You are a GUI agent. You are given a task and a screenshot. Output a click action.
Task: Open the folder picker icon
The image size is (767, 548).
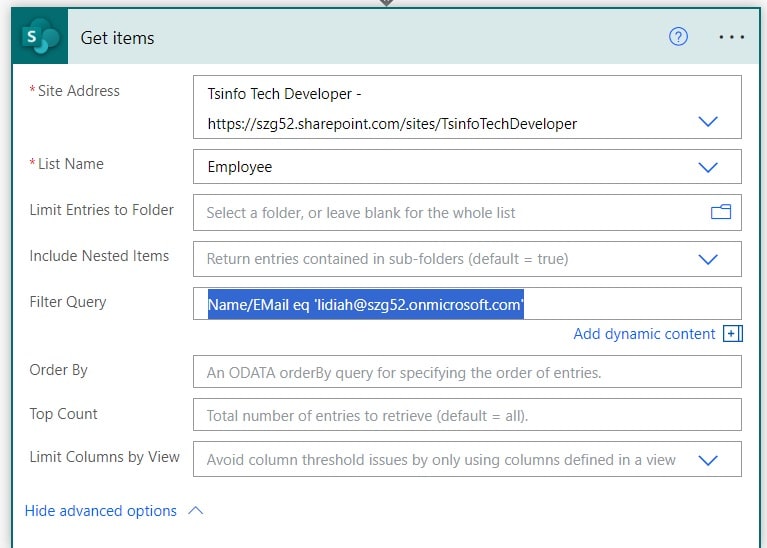[721, 212]
